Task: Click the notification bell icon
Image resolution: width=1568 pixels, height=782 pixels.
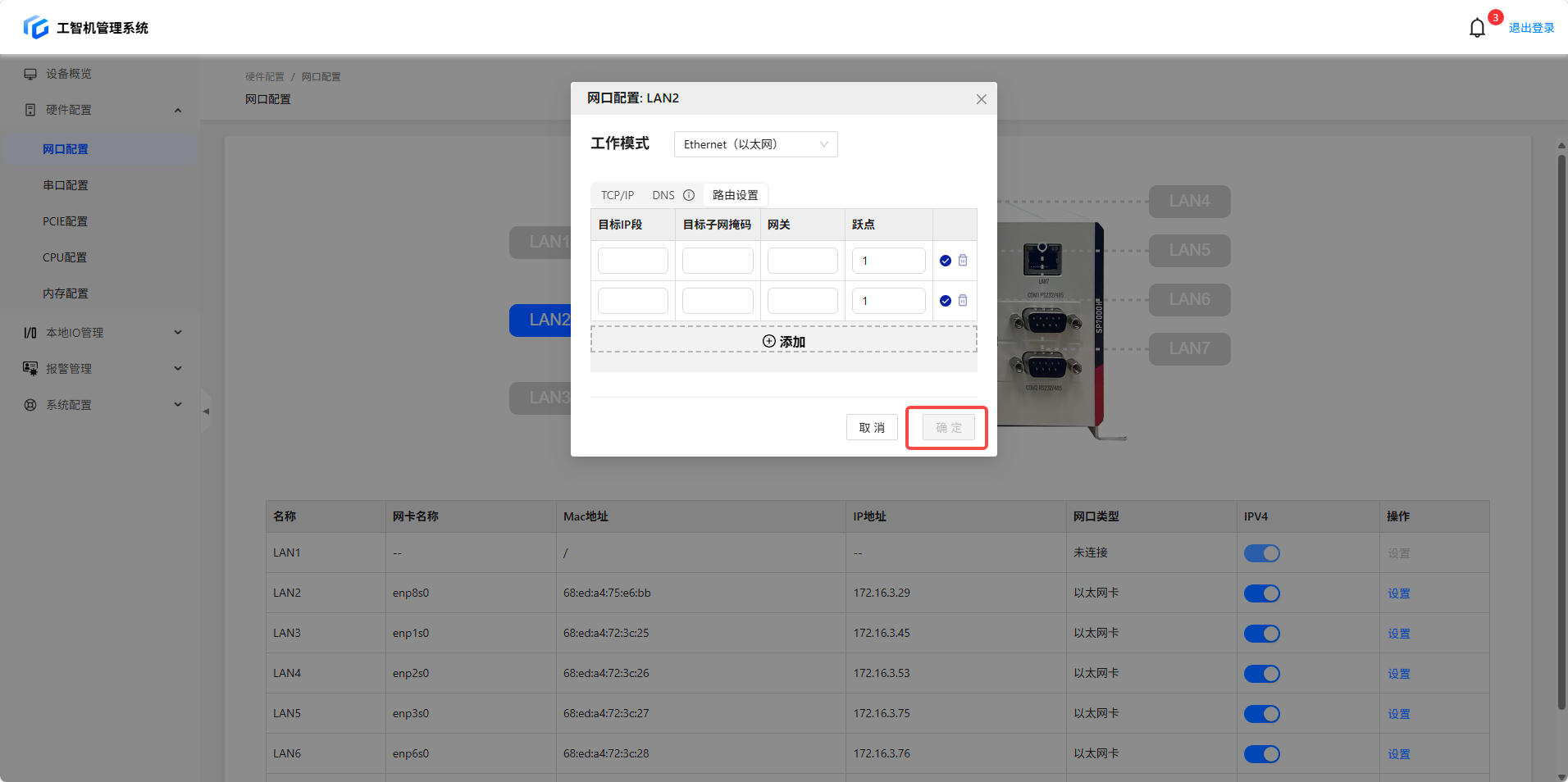Action: 1476,28
